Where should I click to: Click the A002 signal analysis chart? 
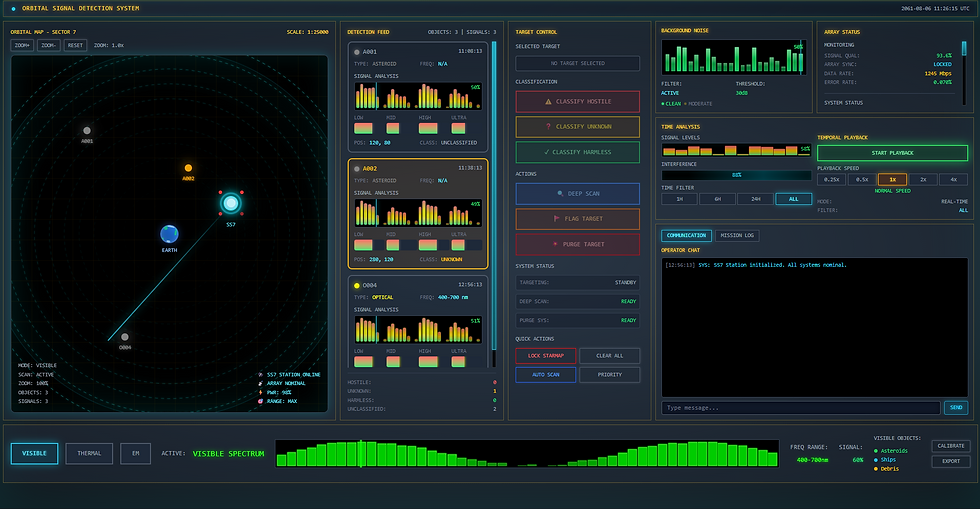pos(418,213)
